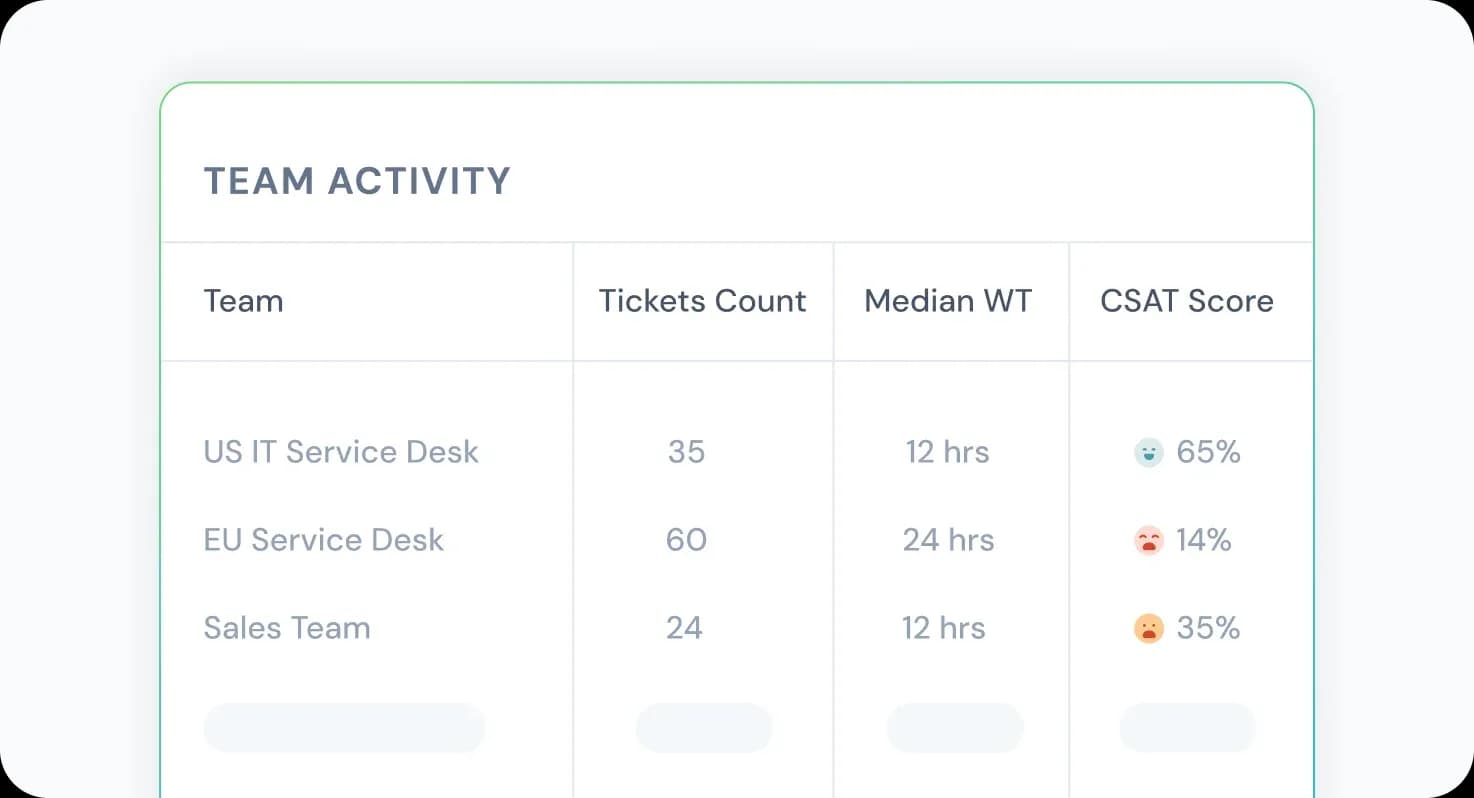1474x798 pixels.
Task: Open the EU Service Desk team
Action: [x=323, y=540]
